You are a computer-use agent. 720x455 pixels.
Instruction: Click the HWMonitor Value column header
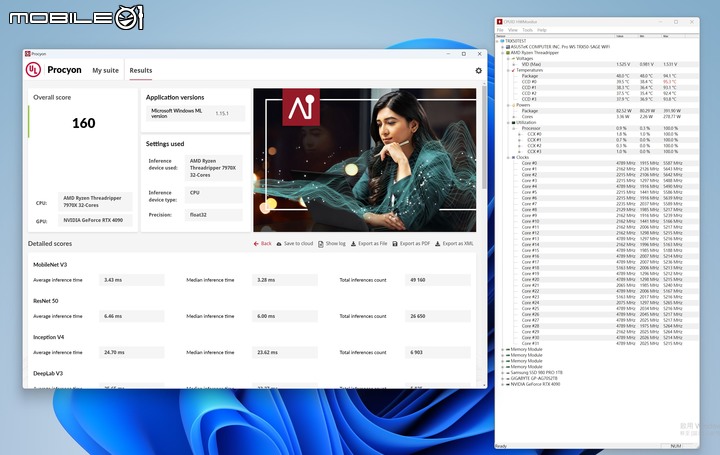(626, 36)
